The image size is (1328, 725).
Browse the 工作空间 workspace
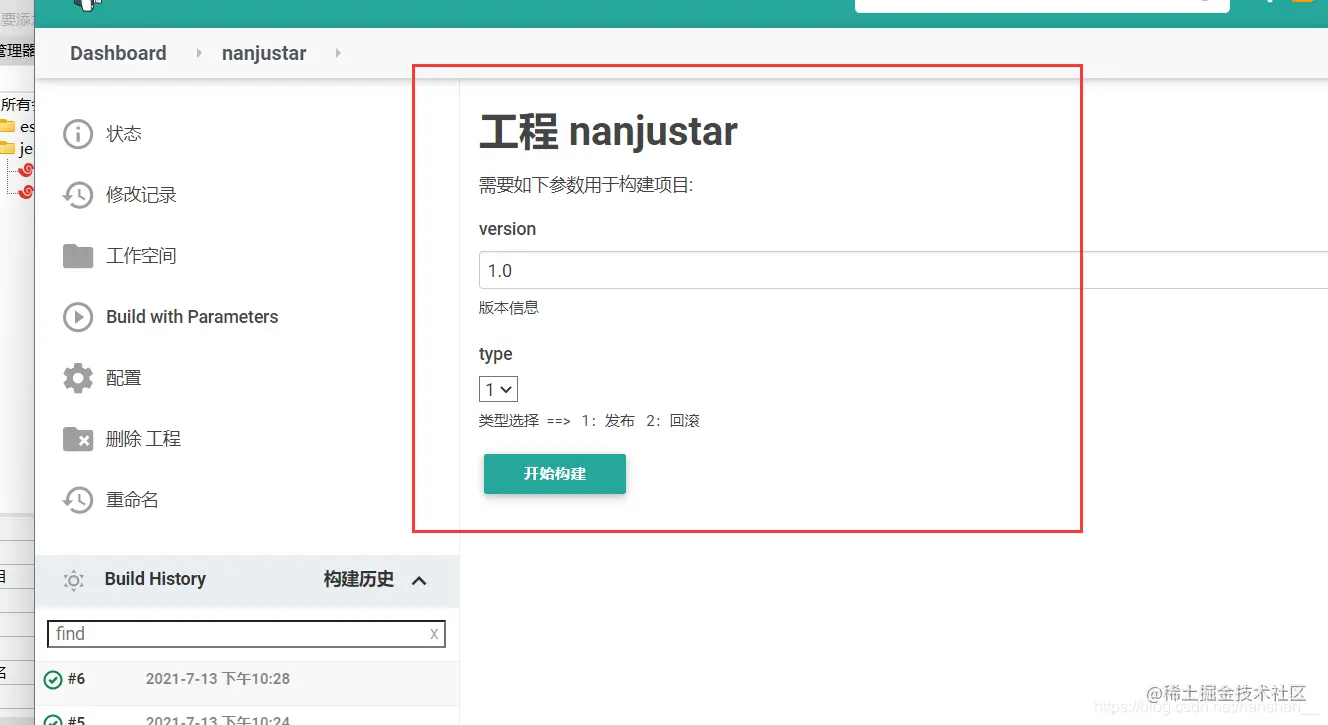[139, 255]
